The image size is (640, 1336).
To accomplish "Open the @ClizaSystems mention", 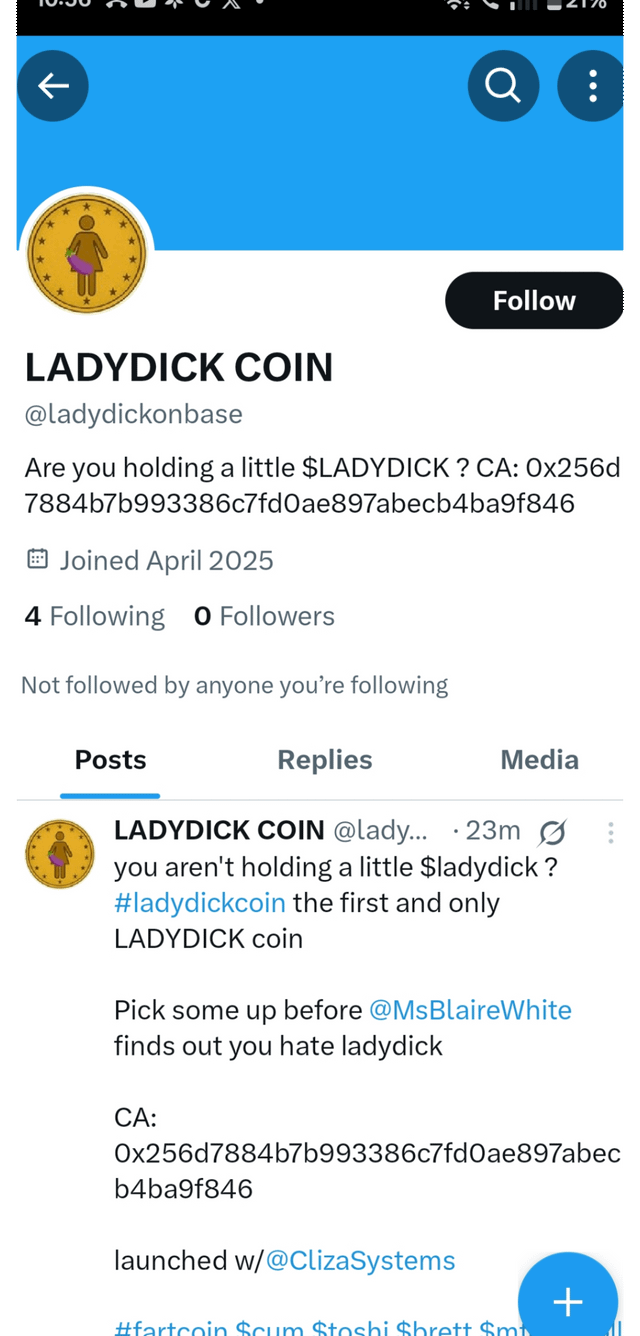I will pos(360,1260).
